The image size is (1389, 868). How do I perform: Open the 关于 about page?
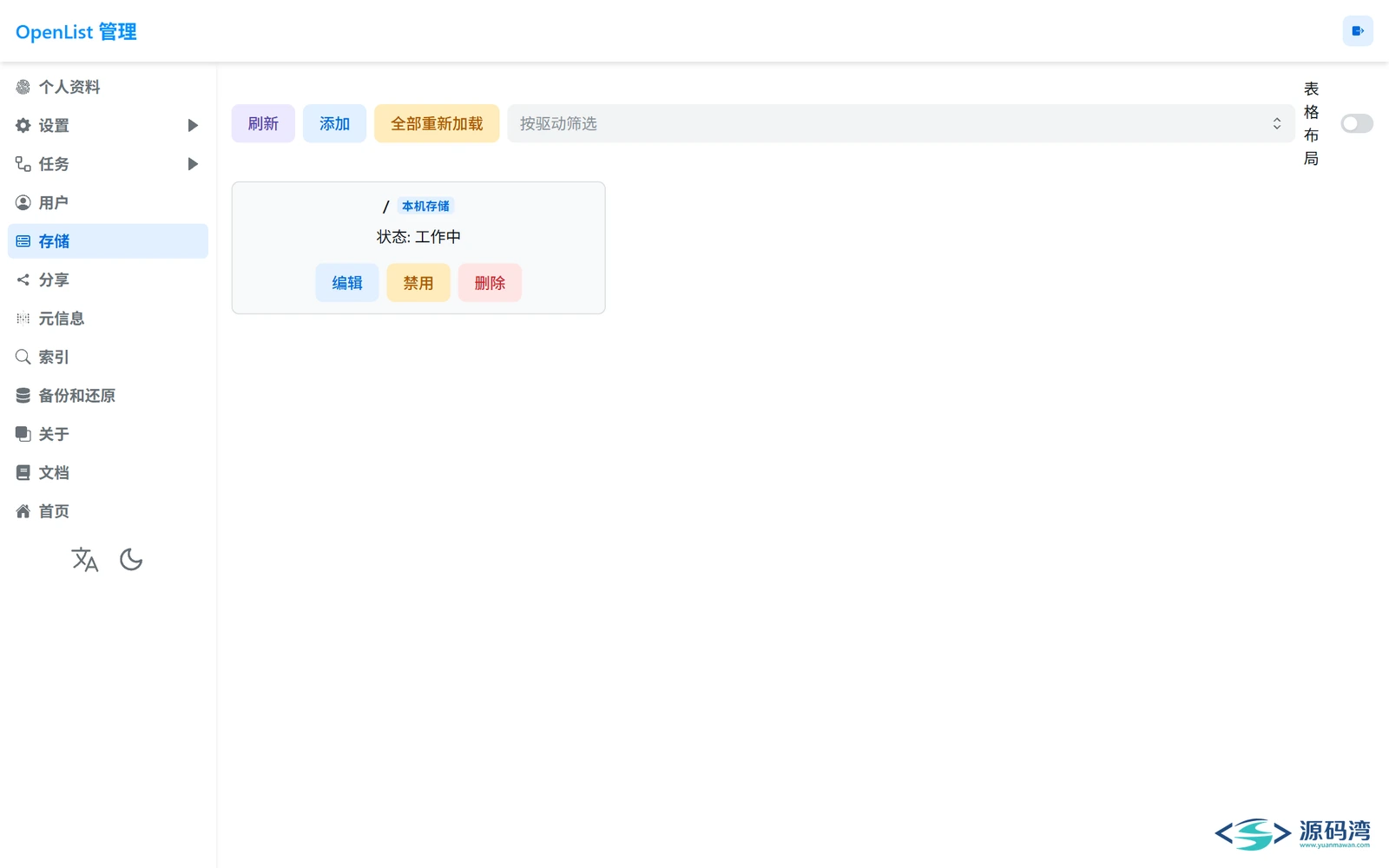(108, 434)
